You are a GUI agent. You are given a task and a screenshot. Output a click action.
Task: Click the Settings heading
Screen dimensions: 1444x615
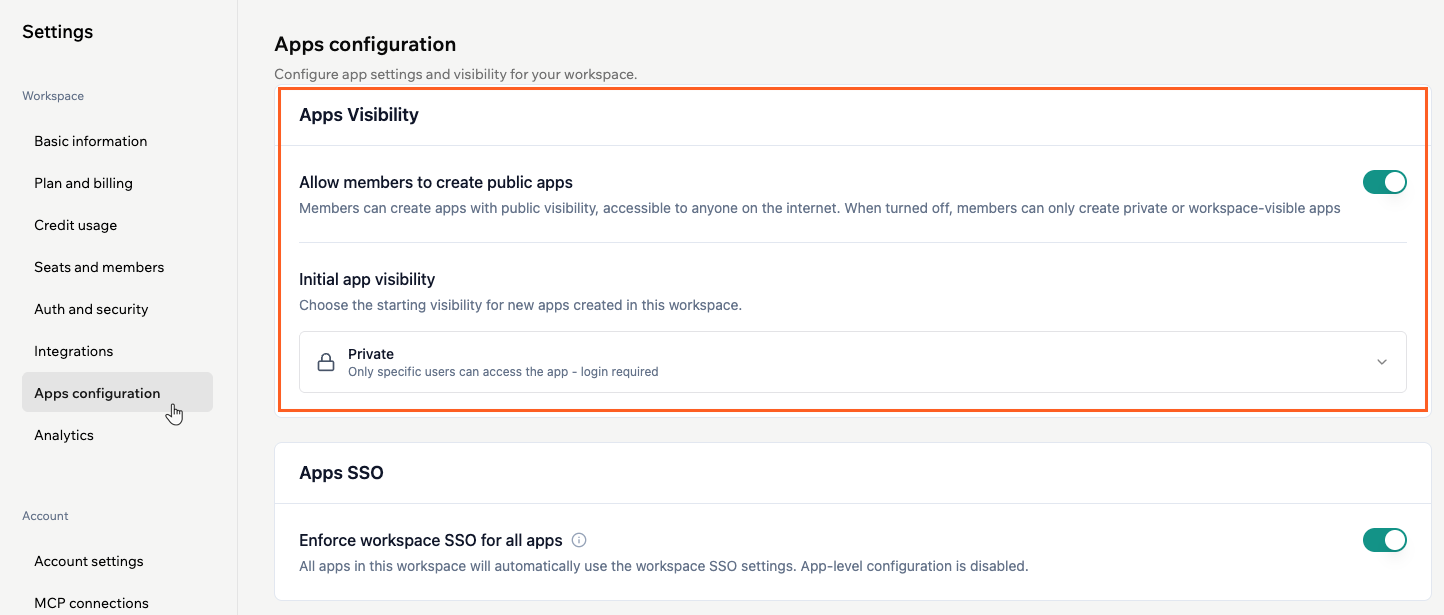click(57, 32)
